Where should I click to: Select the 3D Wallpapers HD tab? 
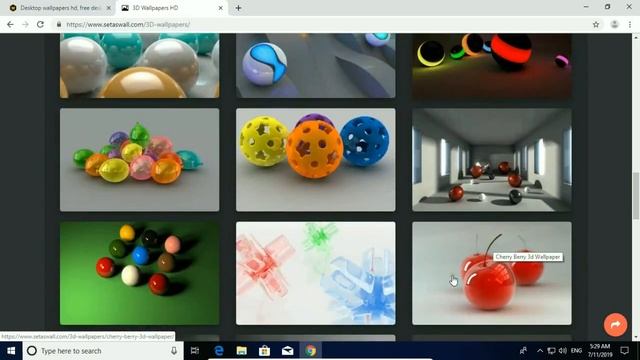pos(171,8)
